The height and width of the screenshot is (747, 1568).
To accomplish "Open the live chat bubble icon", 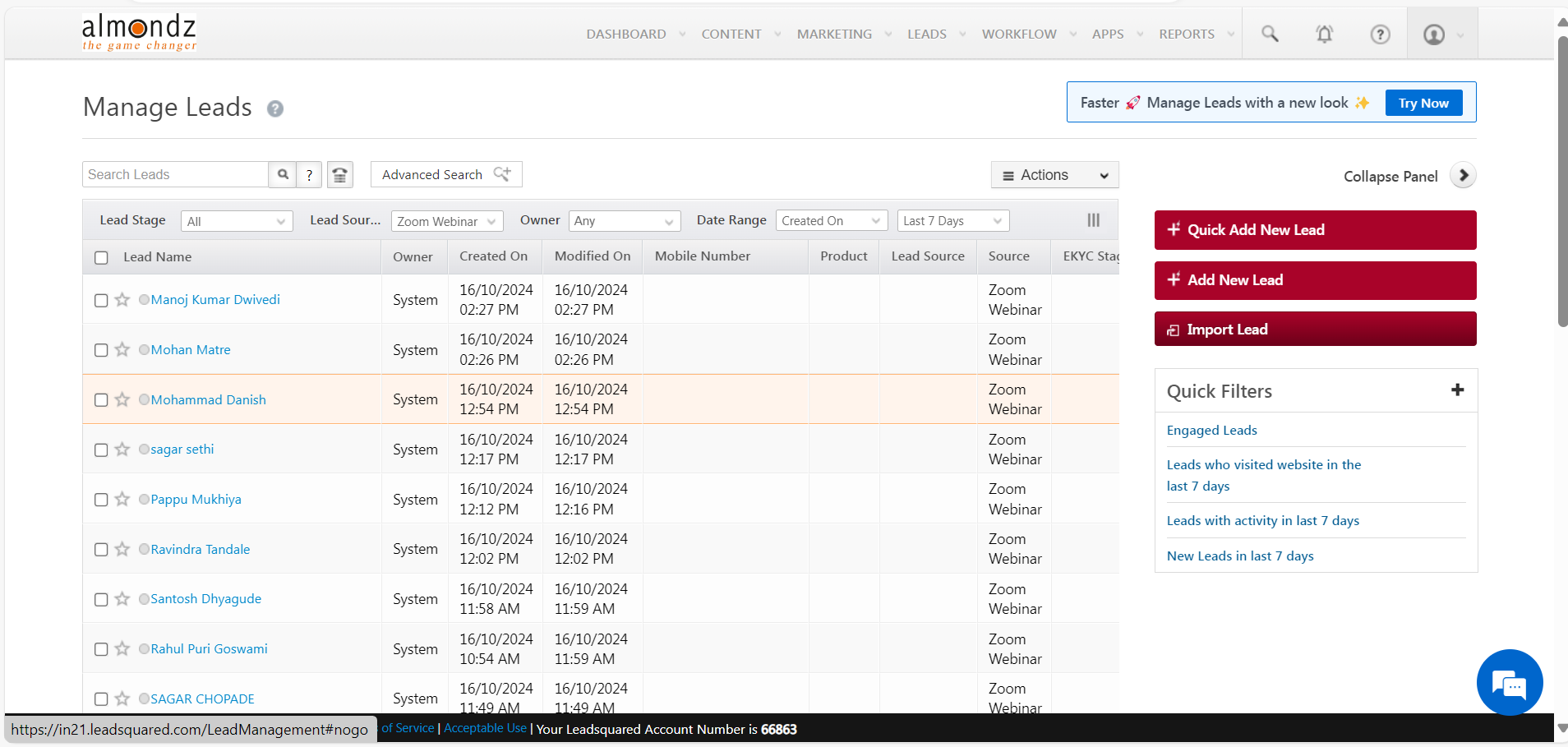I will click(1509, 682).
